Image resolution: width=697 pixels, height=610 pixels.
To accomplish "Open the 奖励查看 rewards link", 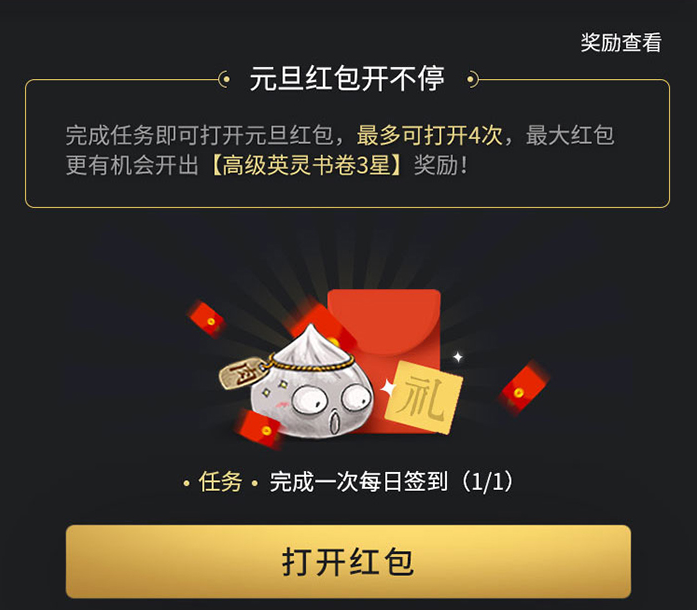I will (621, 43).
